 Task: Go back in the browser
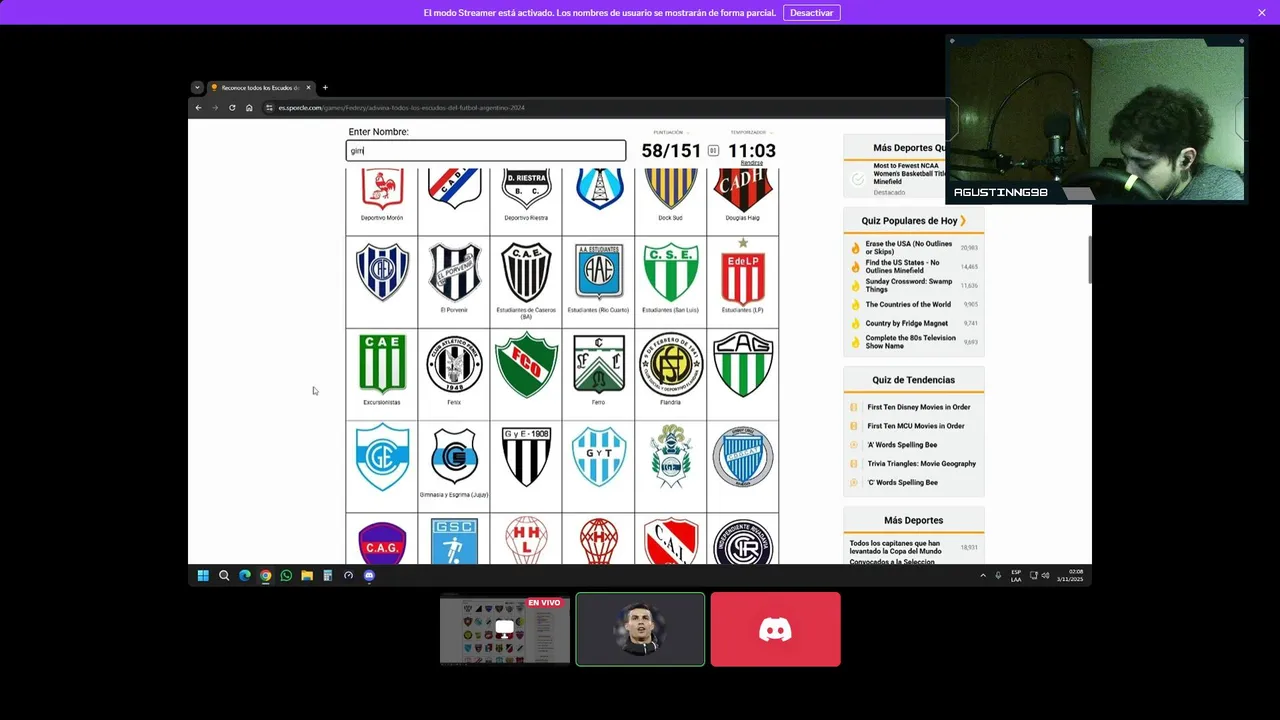pyautogui.click(x=198, y=108)
